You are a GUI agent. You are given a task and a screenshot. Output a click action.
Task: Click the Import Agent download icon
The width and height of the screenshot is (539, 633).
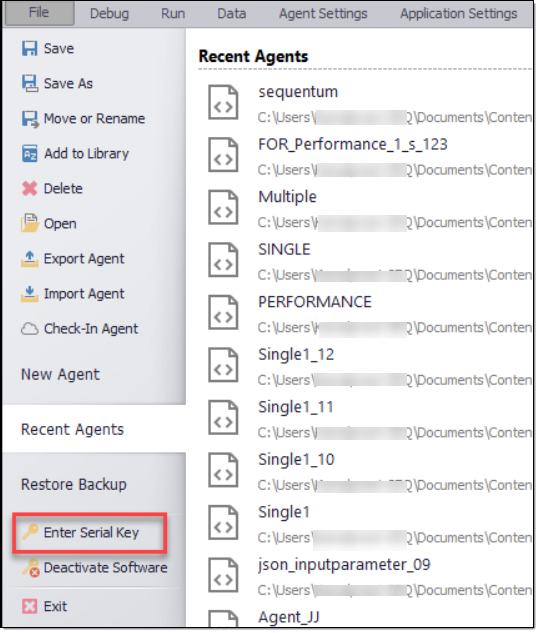coord(29,294)
